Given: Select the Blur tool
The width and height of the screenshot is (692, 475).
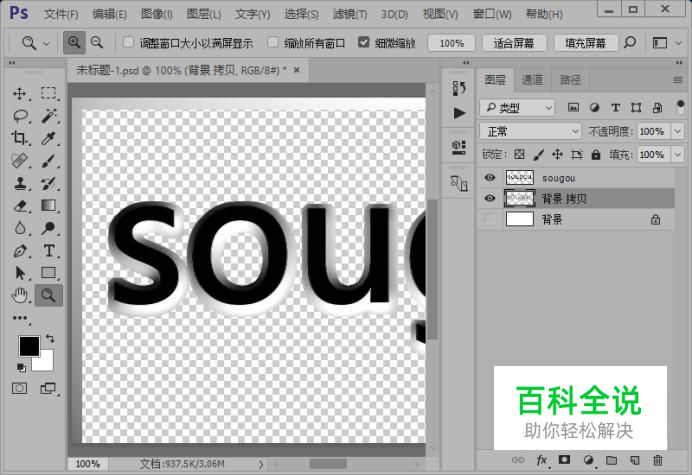Looking at the screenshot, I should tap(19, 228).
